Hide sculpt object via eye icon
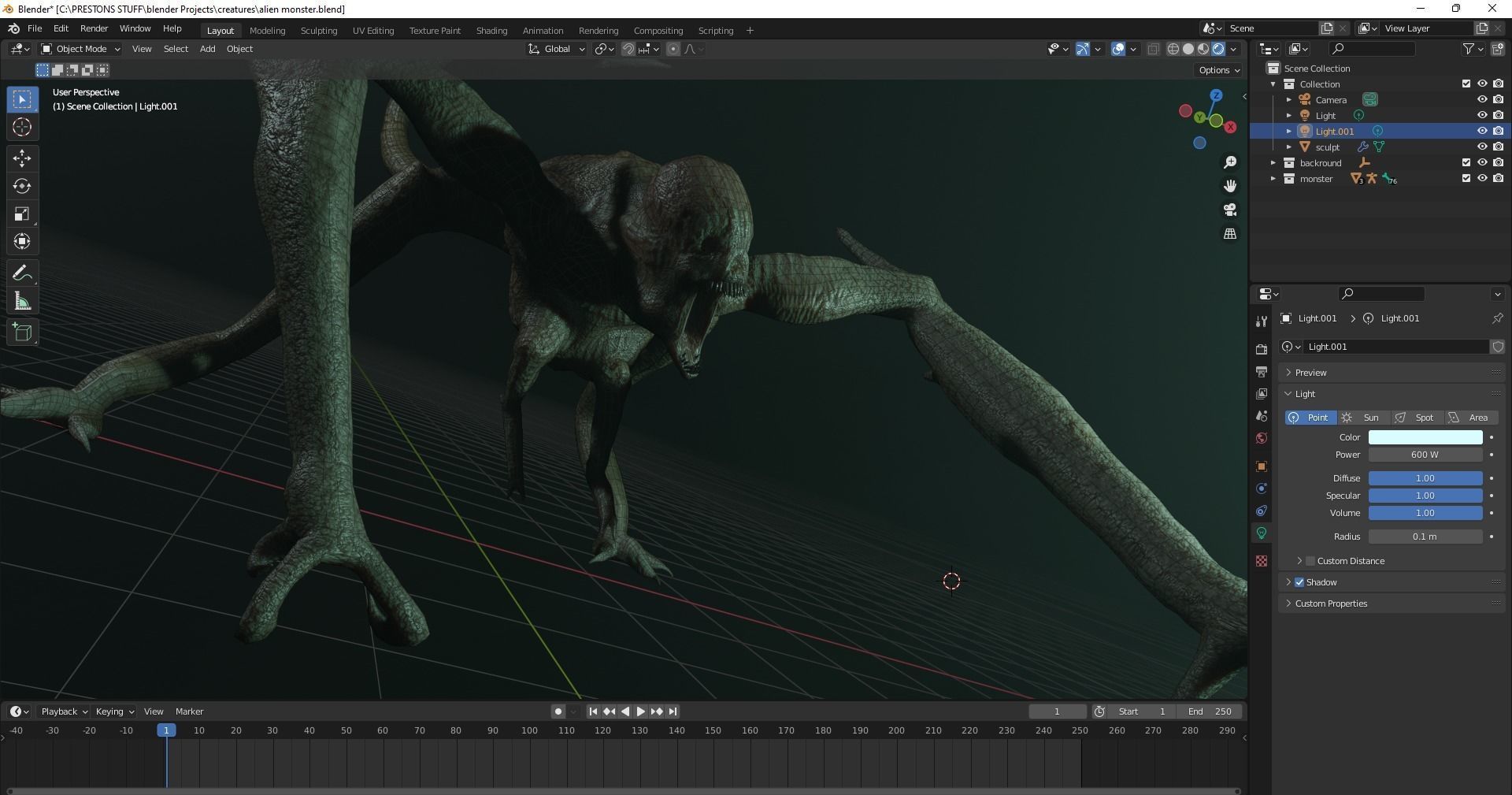 pyautogui.click(x=1482, y=147)
